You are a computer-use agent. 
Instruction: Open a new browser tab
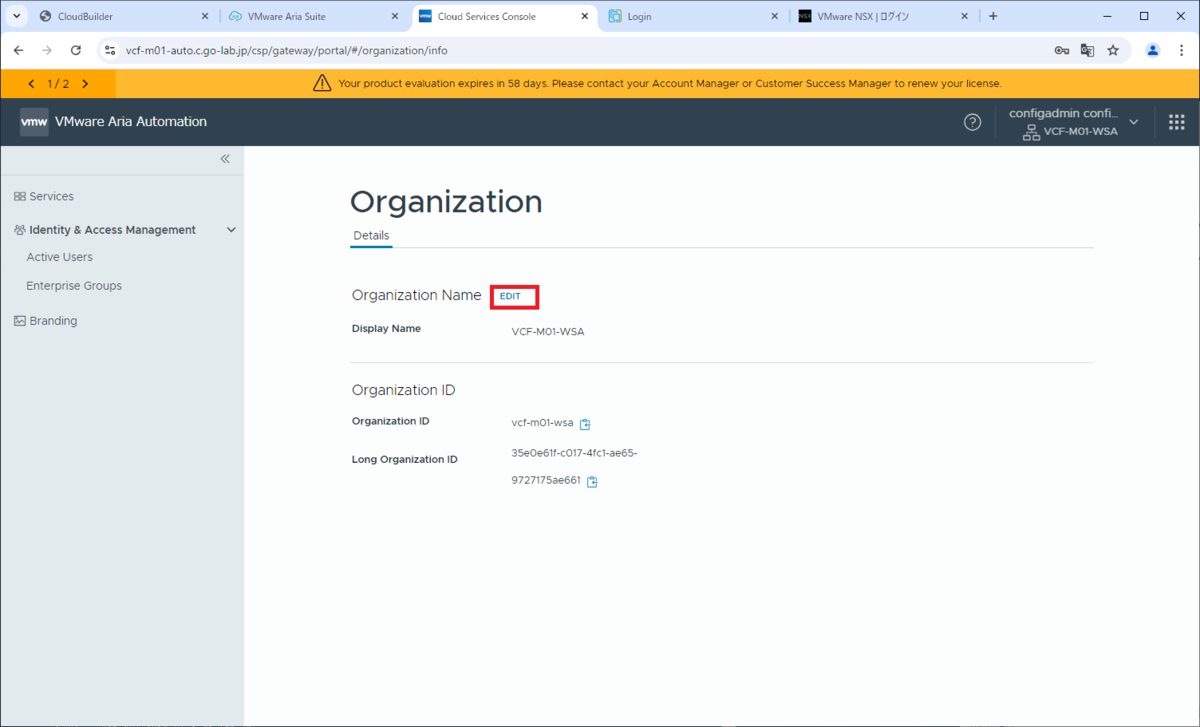pyautogui.click(x=993, y=17)
